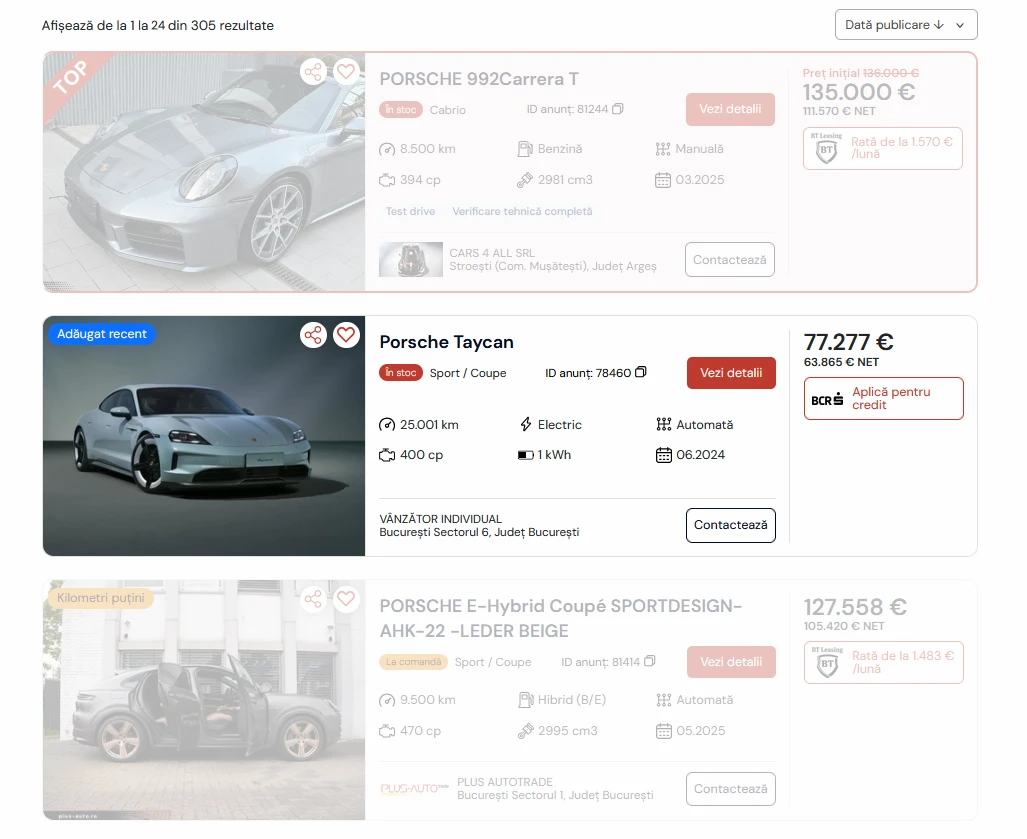
Task: Click the Adăugat recent badge
Action: coord(102,334)
